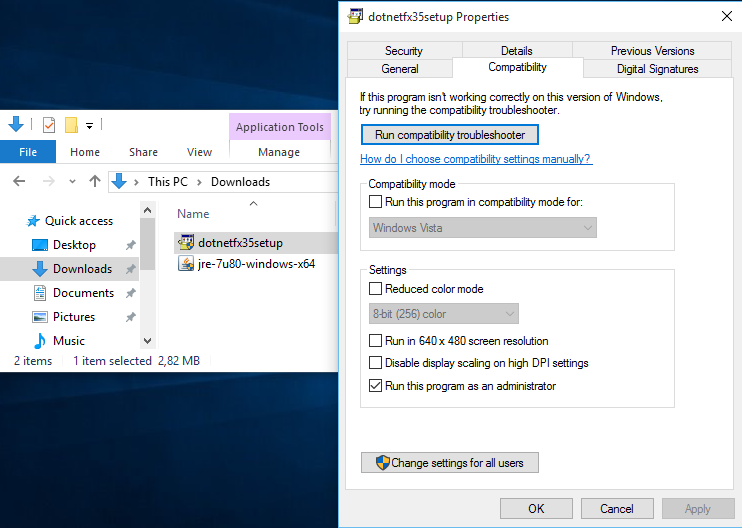The image size is (742, 528).
Task: Select the dotnetfx35setup file name
Action: (240, 243)
